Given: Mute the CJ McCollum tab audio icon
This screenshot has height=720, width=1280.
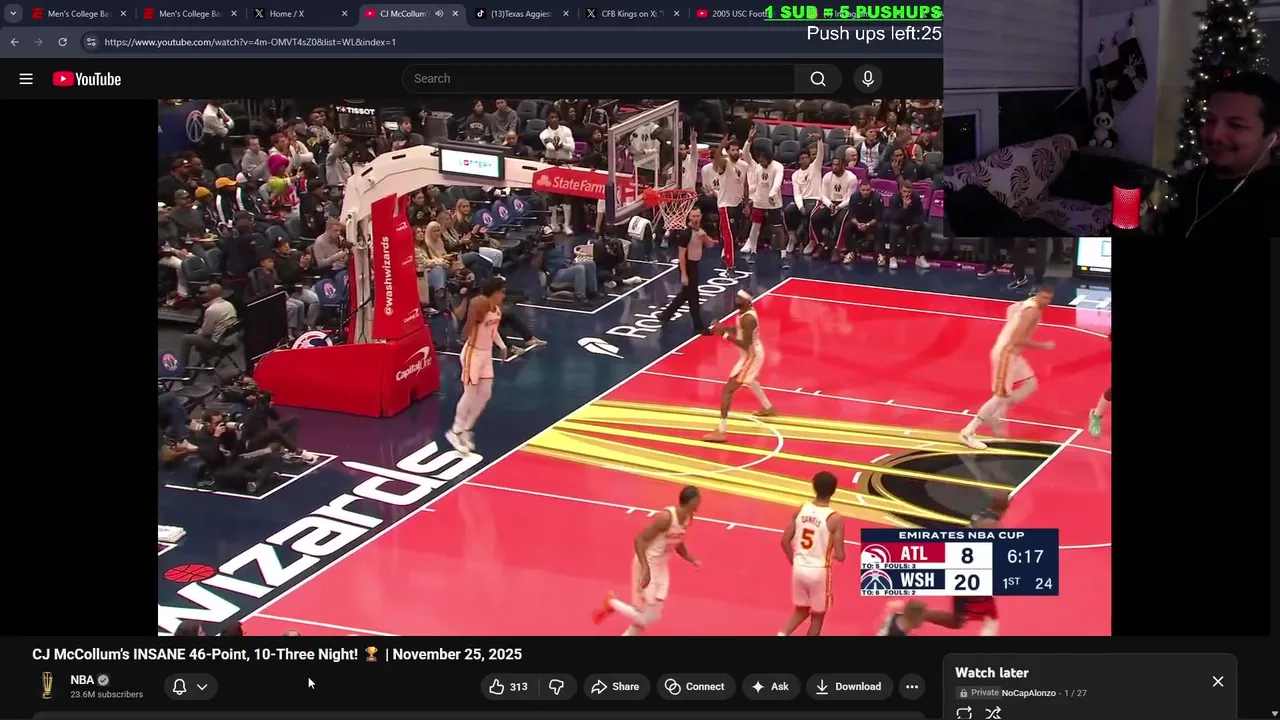Looking at the screenshot, I should [x=439, y=14].
